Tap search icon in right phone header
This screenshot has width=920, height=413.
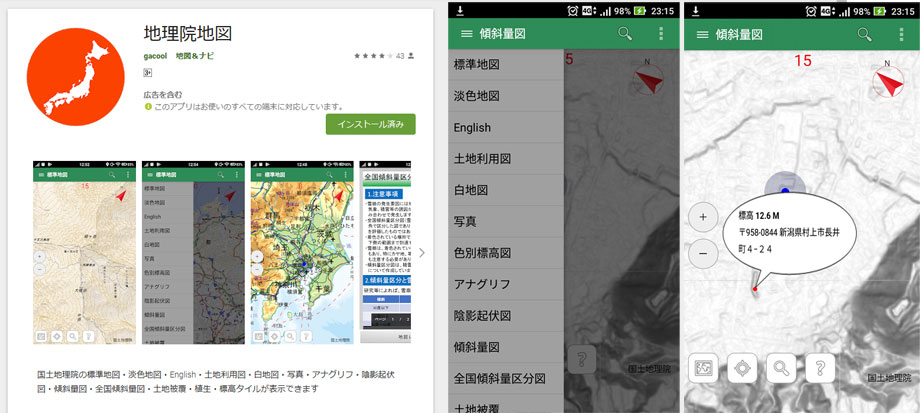coord(864,33)
